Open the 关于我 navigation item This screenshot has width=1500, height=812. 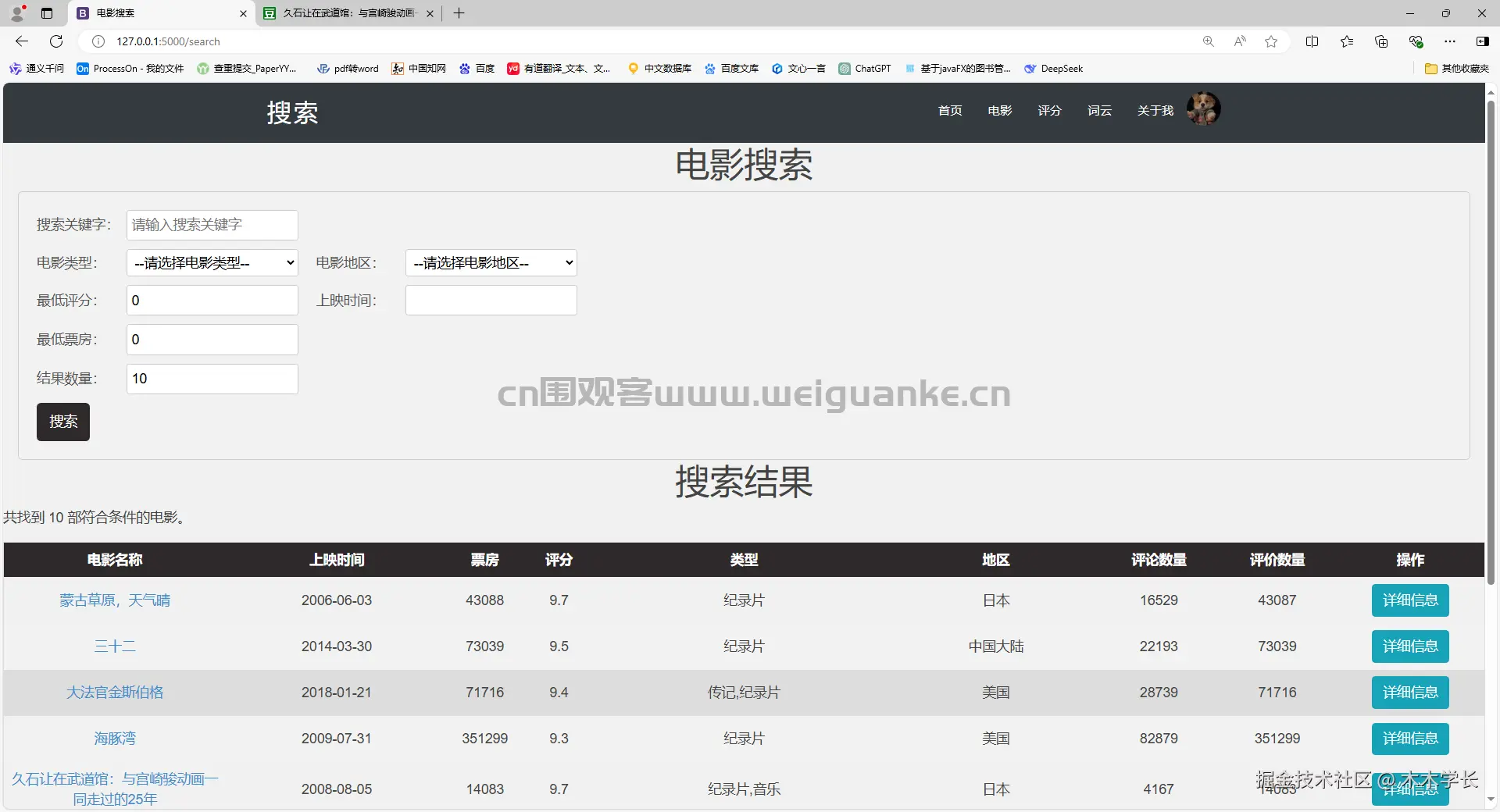[1155, 111]
